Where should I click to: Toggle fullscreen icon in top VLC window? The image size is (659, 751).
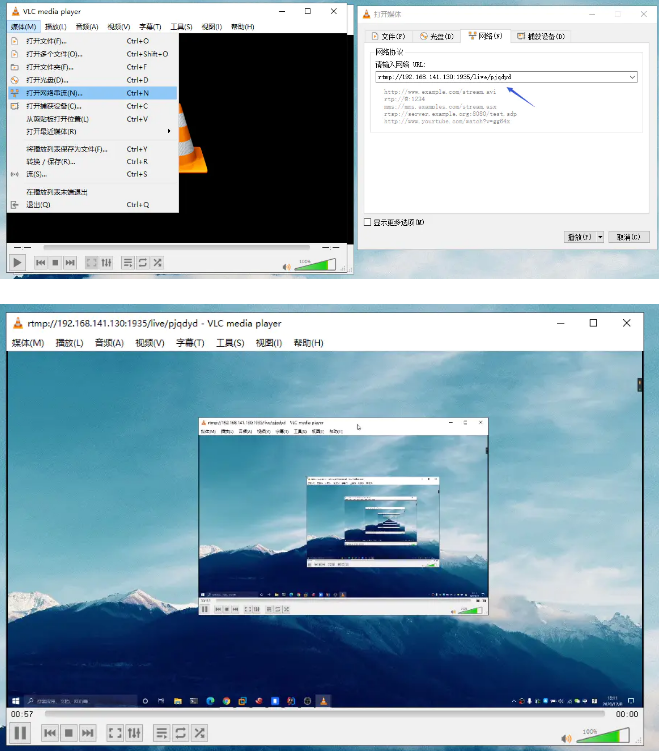click(x=91, y=262)
